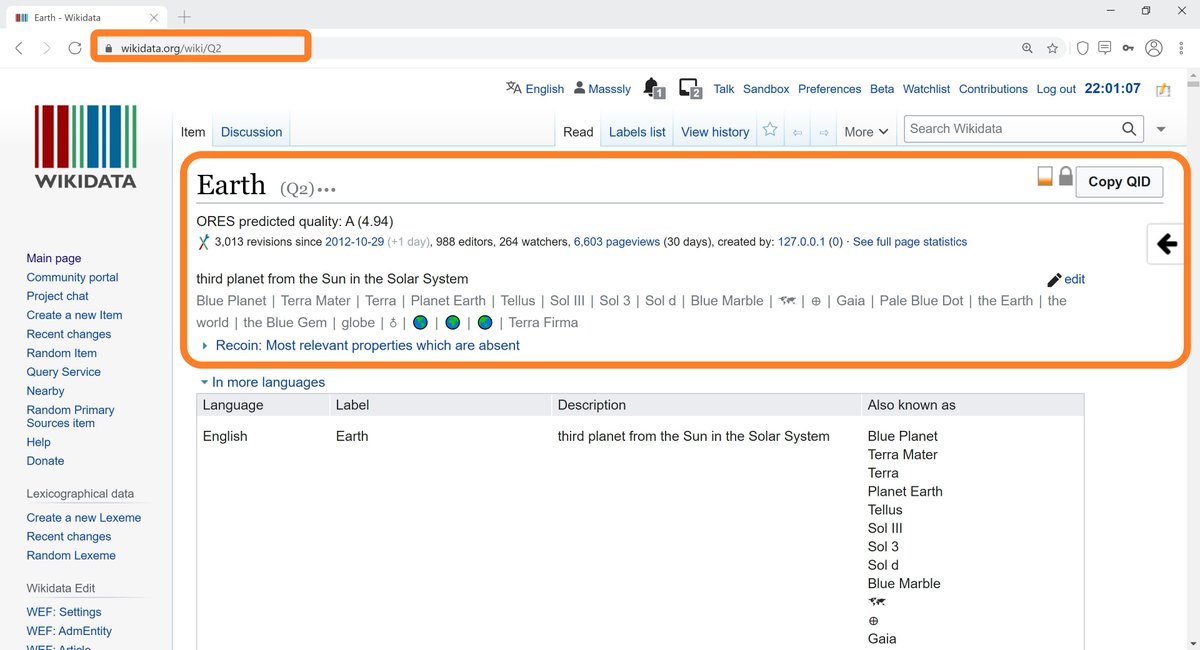
Task: Click the Wikidata logo
Action: pos(85,147)
